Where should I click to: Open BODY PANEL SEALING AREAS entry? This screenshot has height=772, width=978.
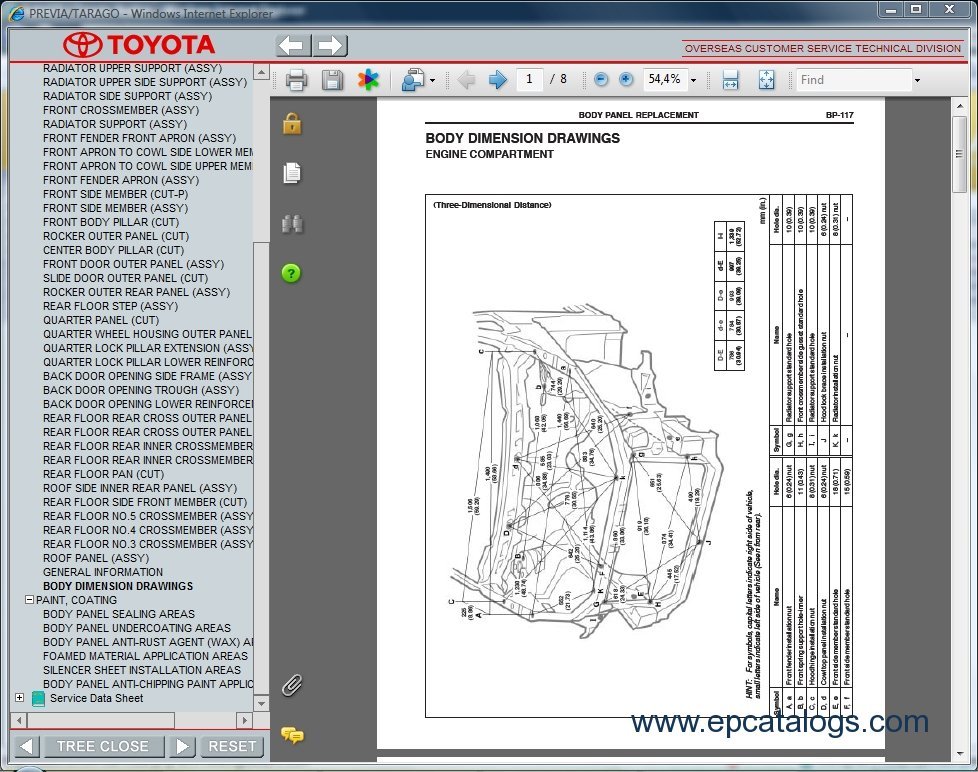click(119, 614)
